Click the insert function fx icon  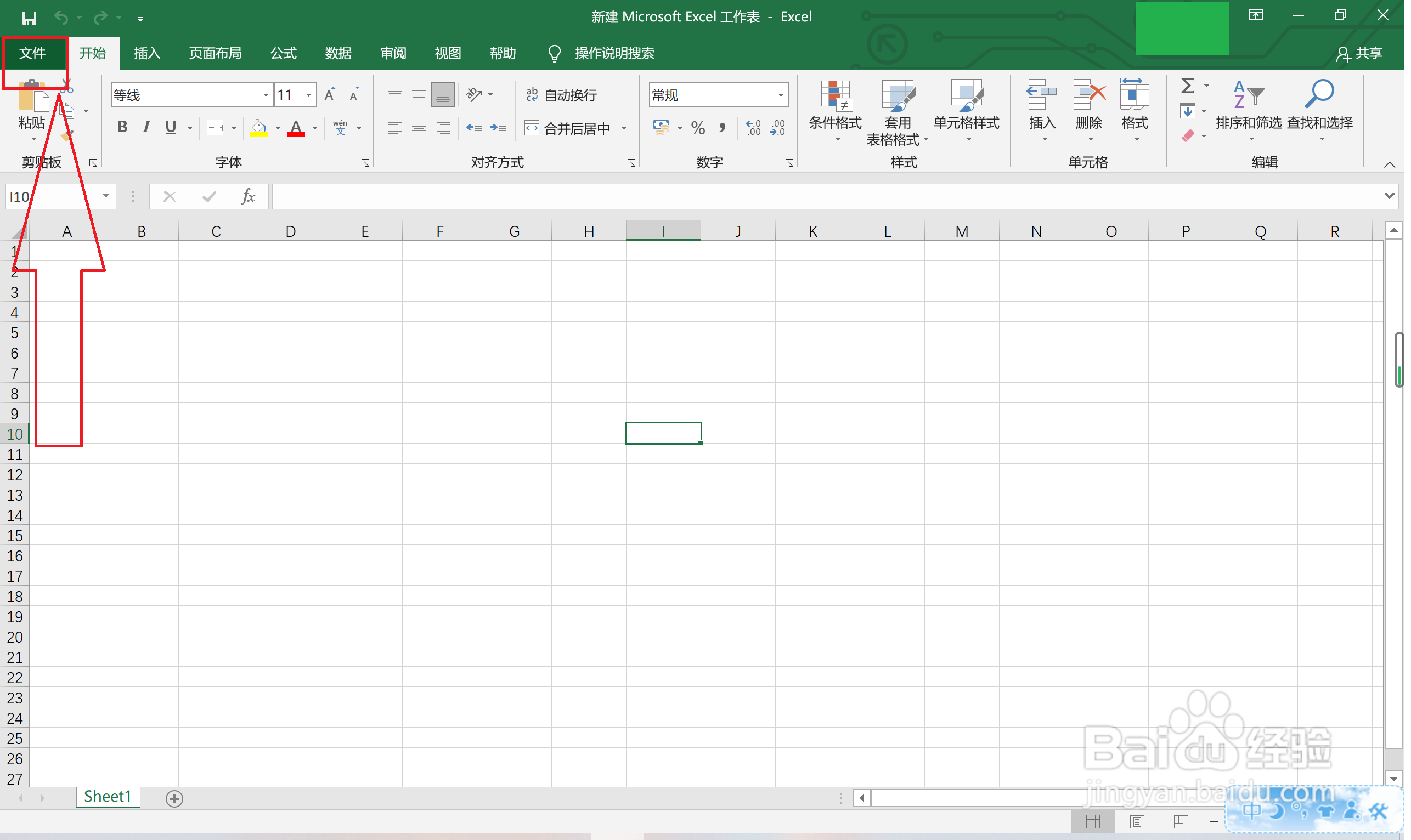[249, 197]
